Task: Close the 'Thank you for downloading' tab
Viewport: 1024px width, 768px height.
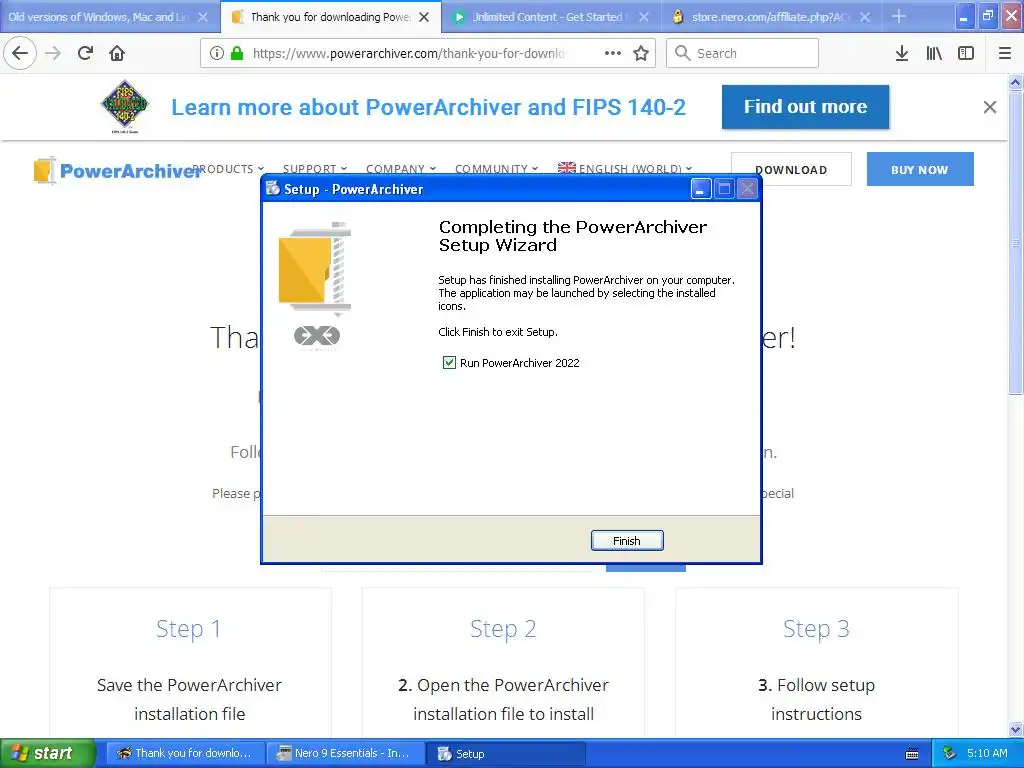Action: click(x=424, y=17)
